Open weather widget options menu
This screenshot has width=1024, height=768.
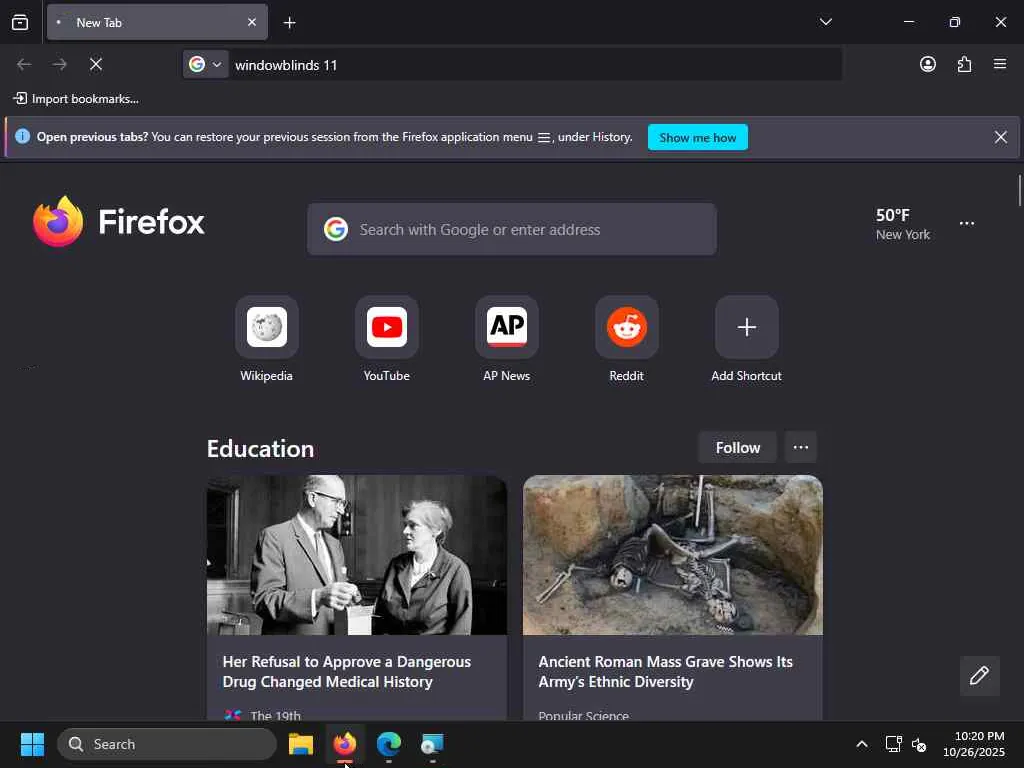[x=967, y=223]
